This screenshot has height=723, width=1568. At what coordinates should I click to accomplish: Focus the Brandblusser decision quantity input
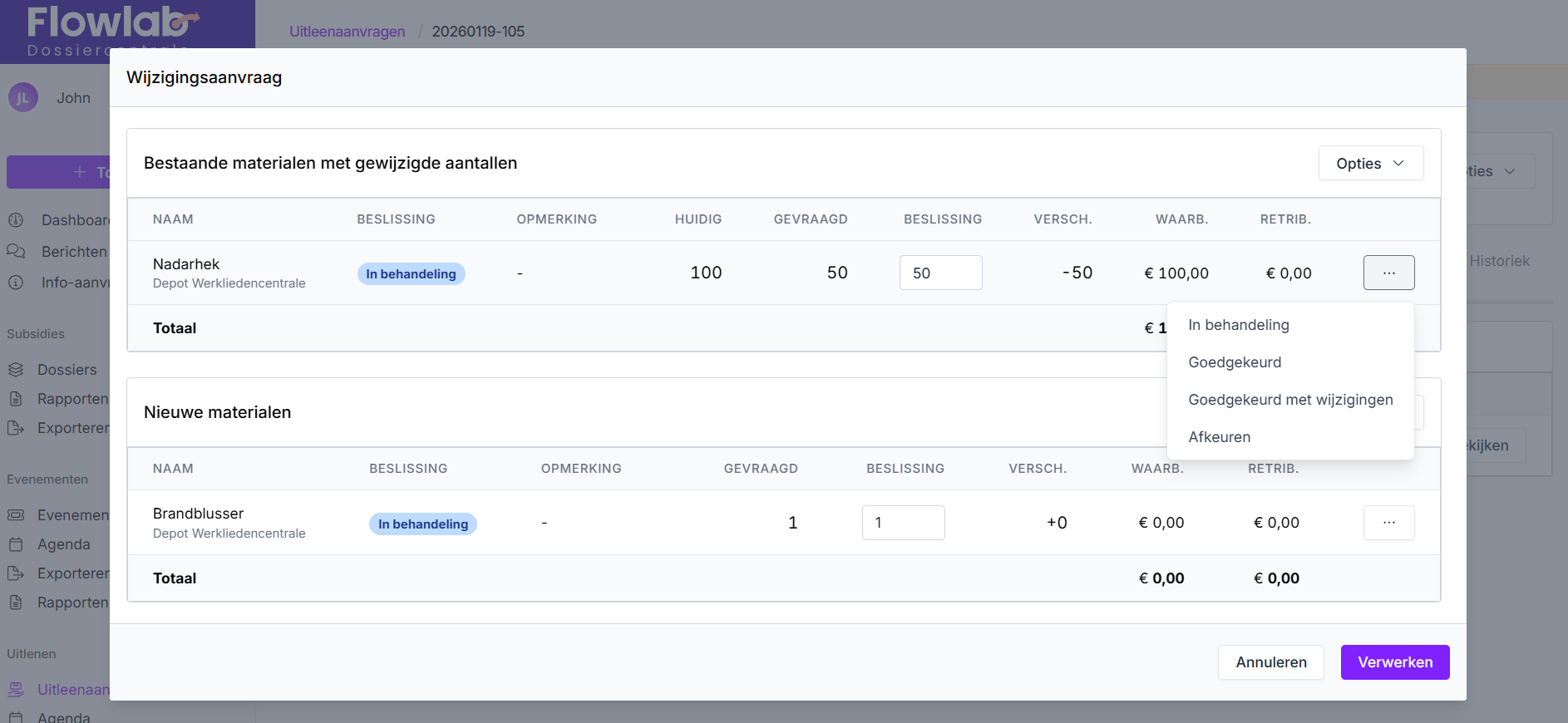click(x=903, y=523)
